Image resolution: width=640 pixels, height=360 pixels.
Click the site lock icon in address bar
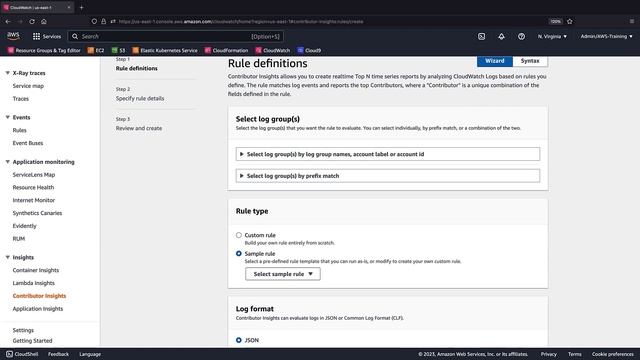click(x=104, y=21)
